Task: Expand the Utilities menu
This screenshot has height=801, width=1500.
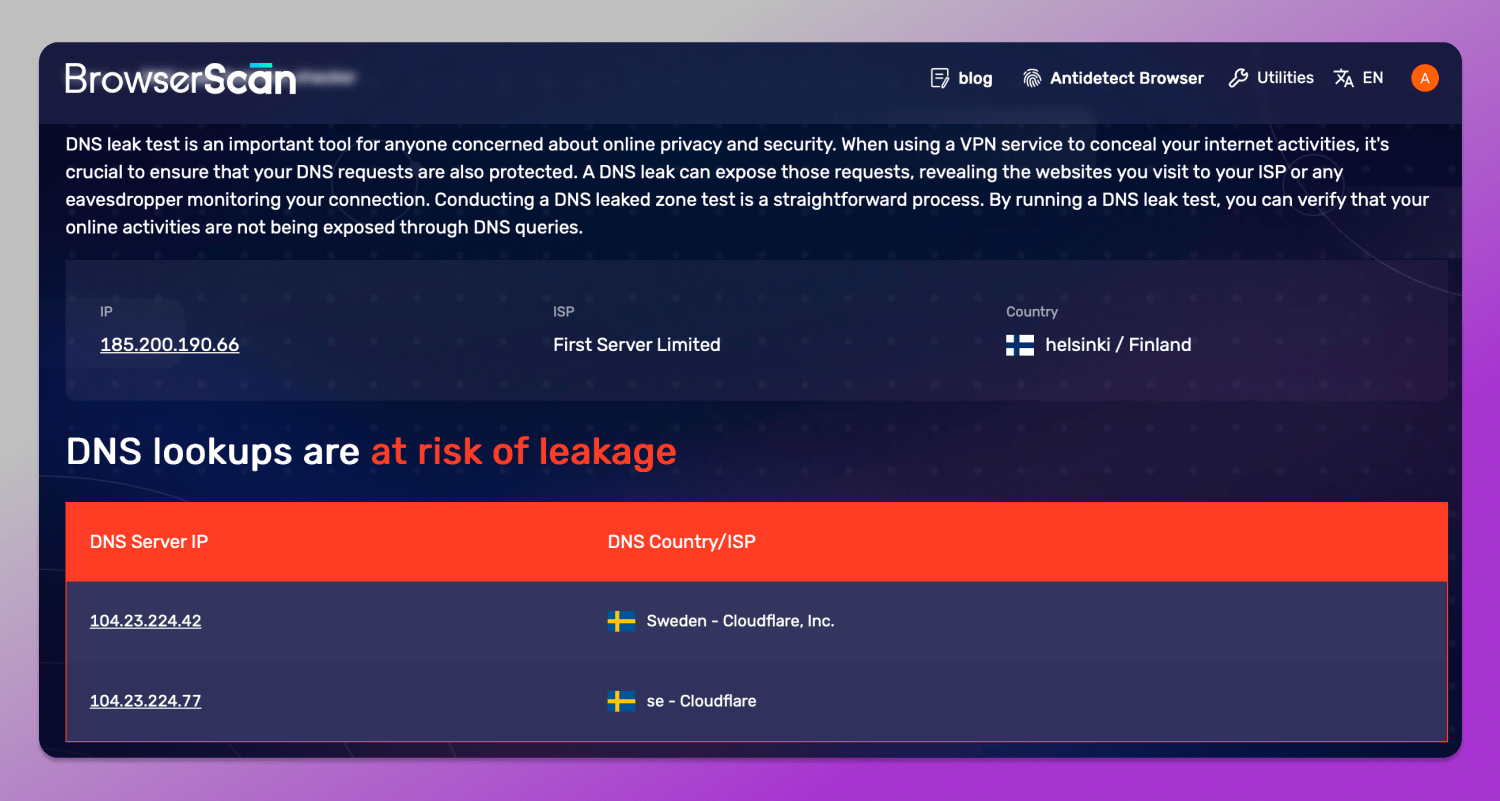Action: coord(1285,78)
